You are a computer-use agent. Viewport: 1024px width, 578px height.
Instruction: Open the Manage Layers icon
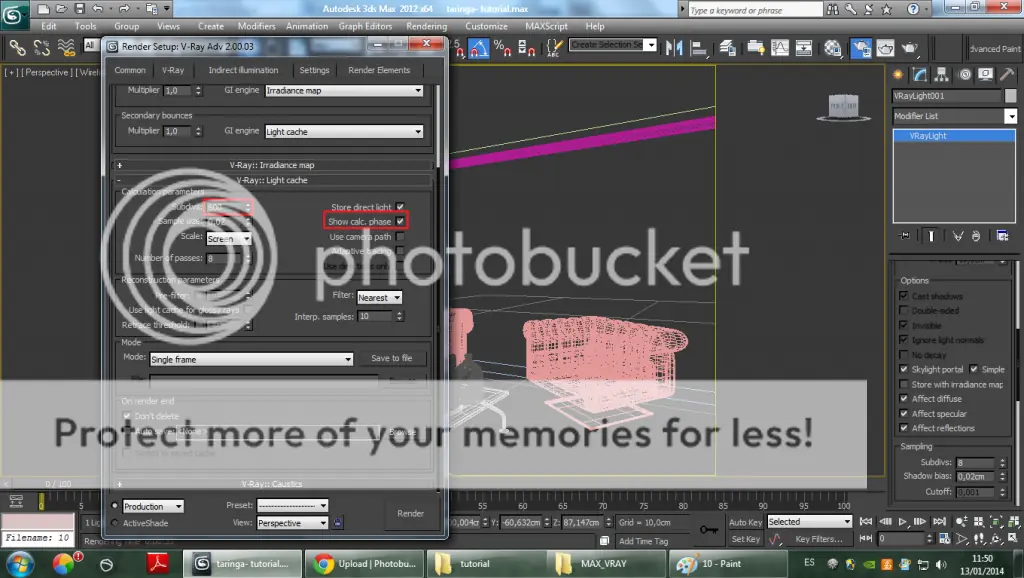coord(728,48)
